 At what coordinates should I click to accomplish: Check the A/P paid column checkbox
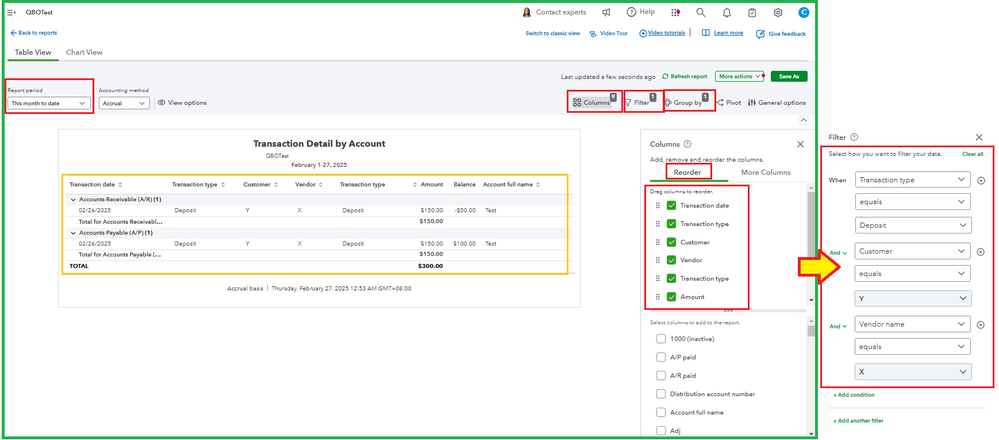tap(661, 356)
